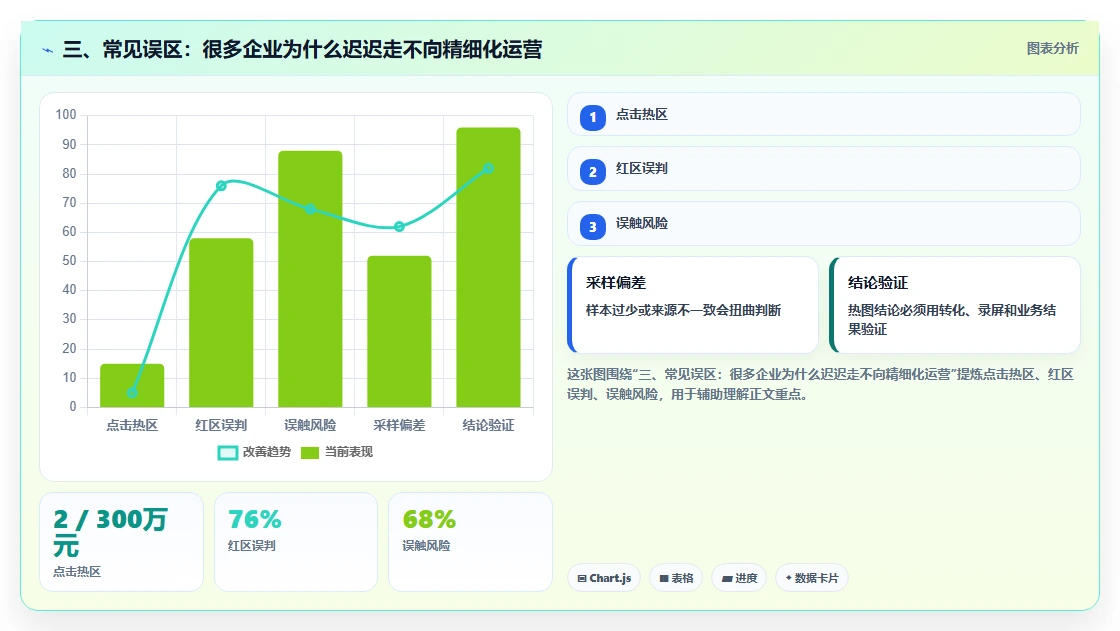Toggle the 改善趋势 legend swatch
The height and width of the screenshot is (631, 1120).
(x=227, y=452)
